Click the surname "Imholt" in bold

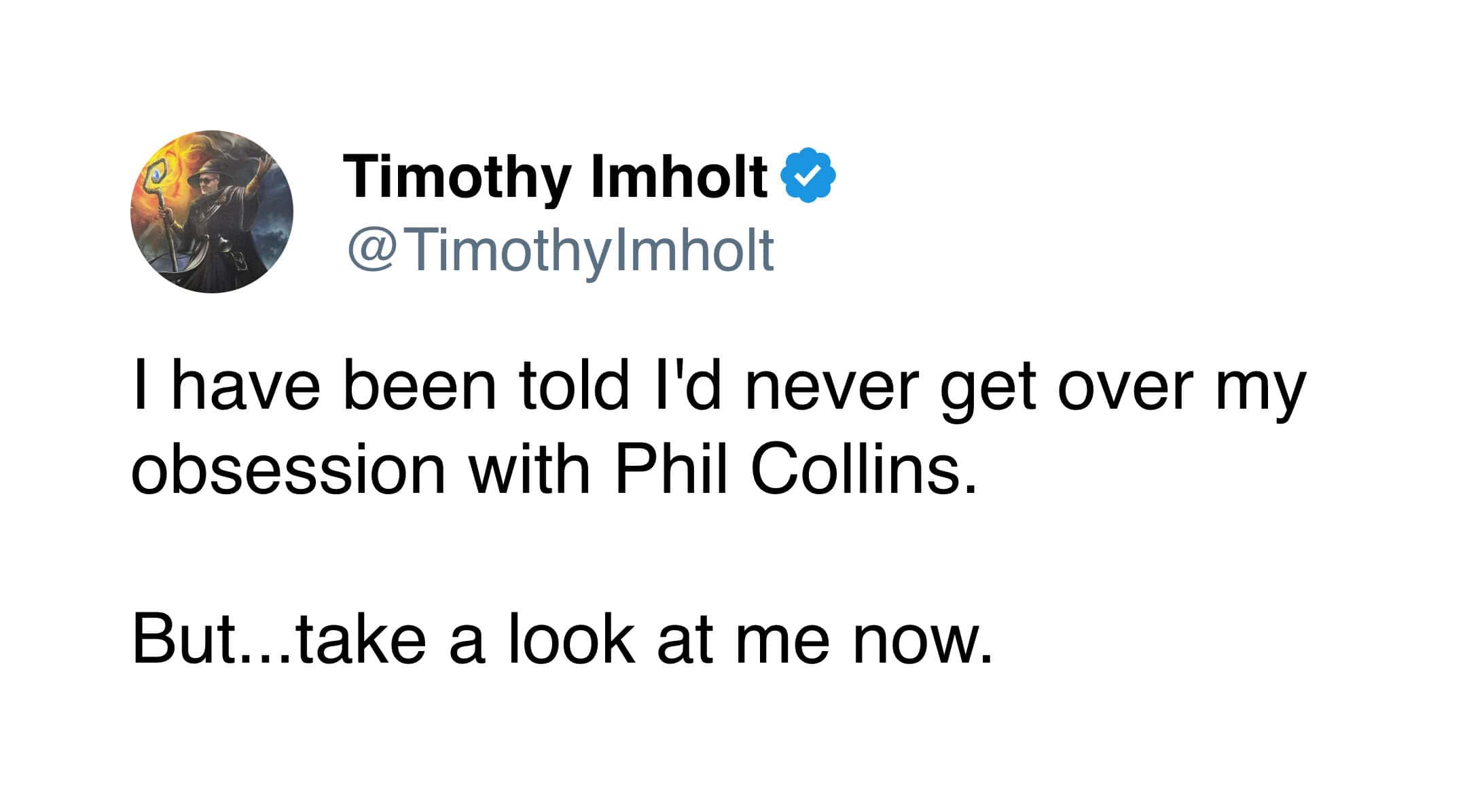(x=680, y=175)
